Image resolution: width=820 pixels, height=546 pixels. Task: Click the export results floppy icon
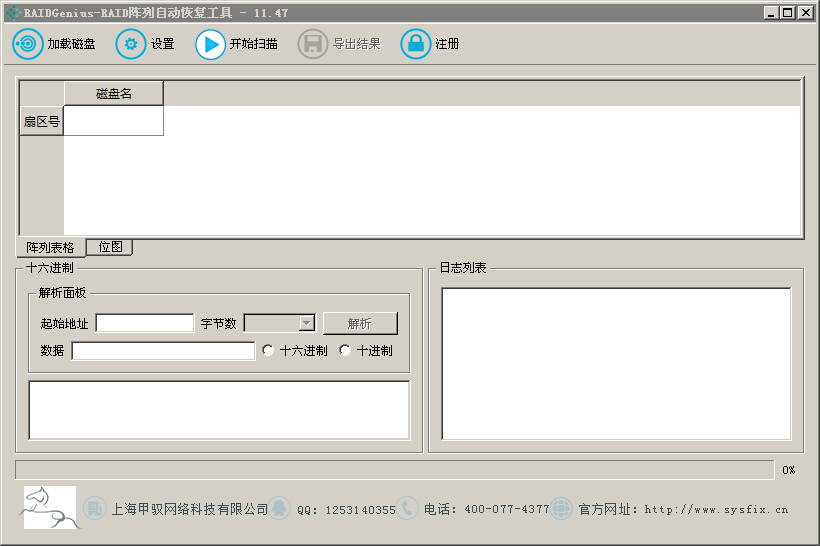pos(313,44)
